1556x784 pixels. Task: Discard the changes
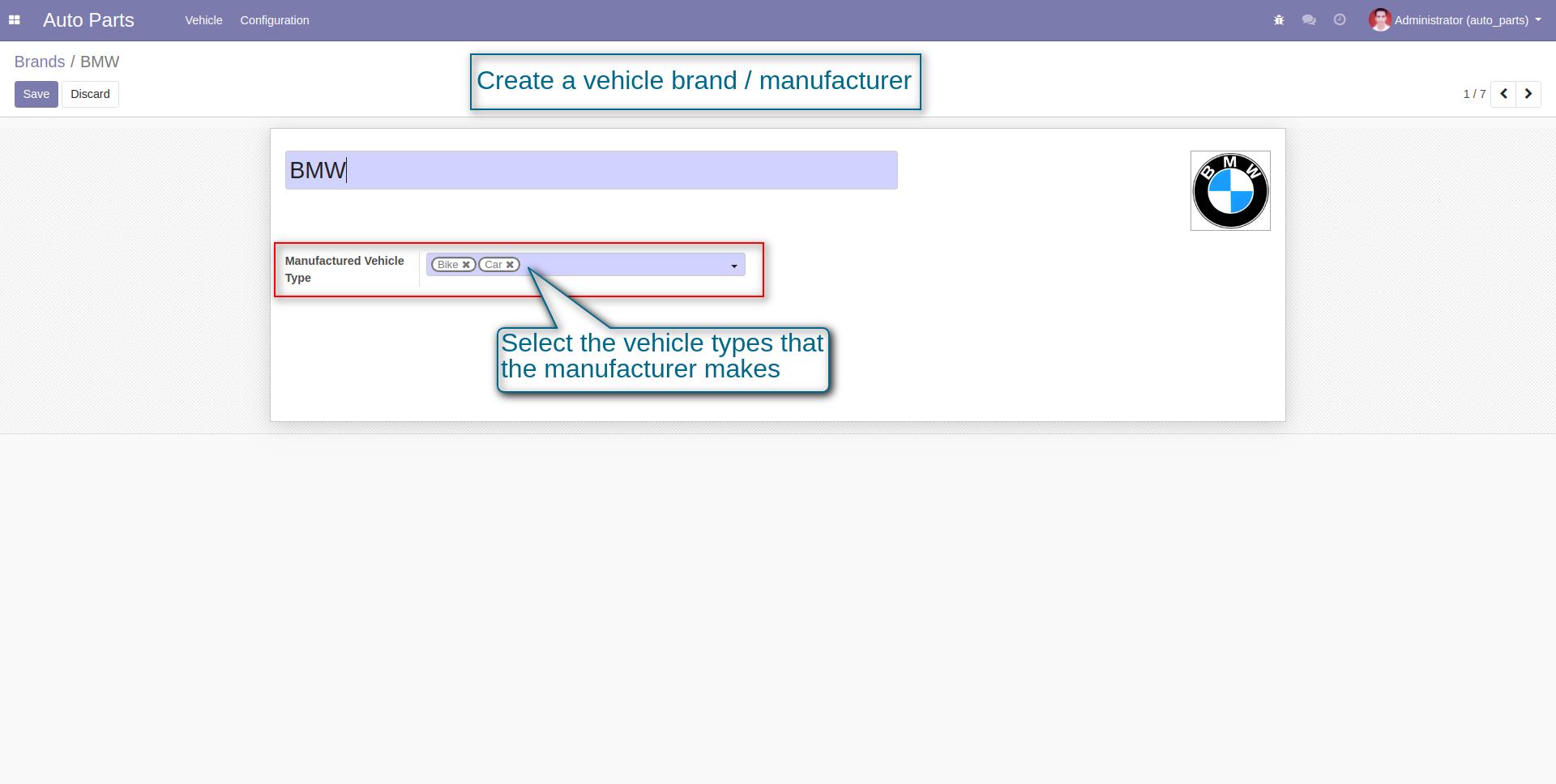pyautogui.click(x=90, y=94)
